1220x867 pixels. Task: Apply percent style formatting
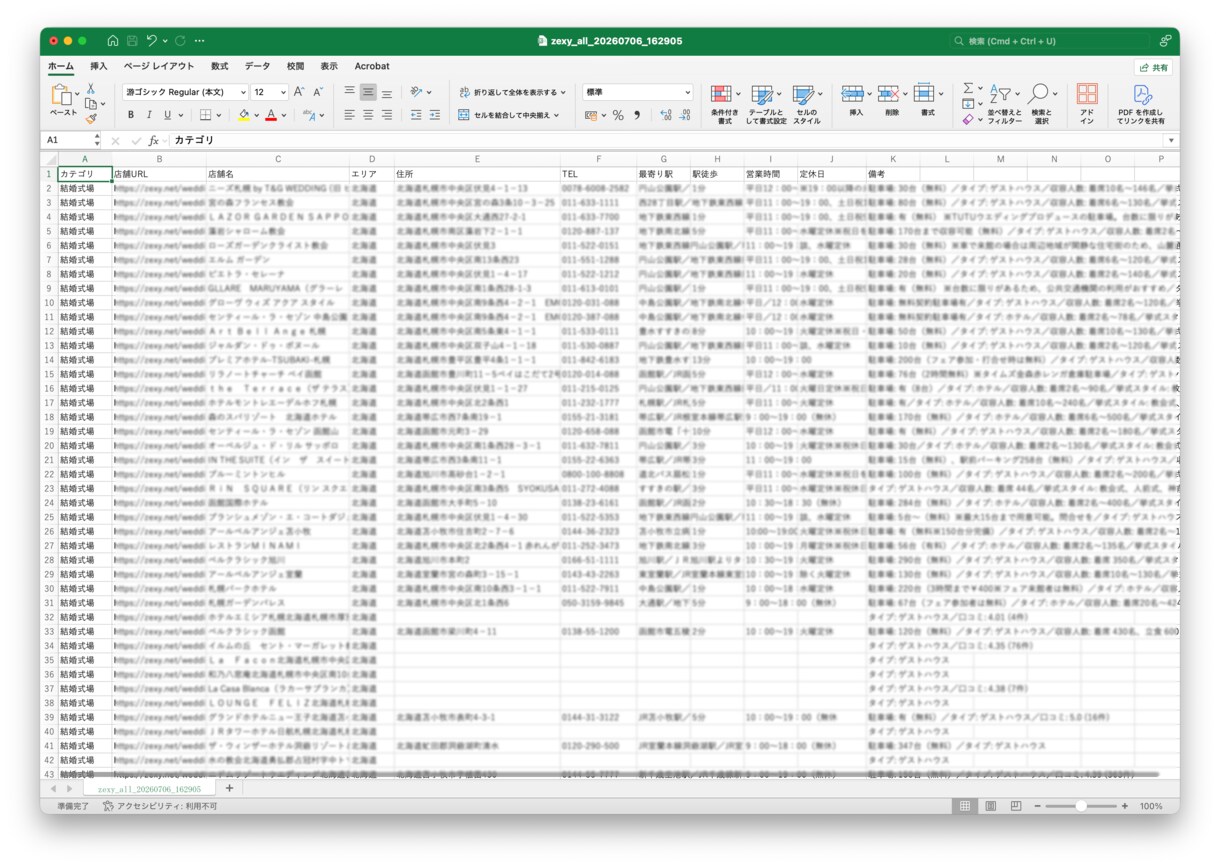(618, 115)
